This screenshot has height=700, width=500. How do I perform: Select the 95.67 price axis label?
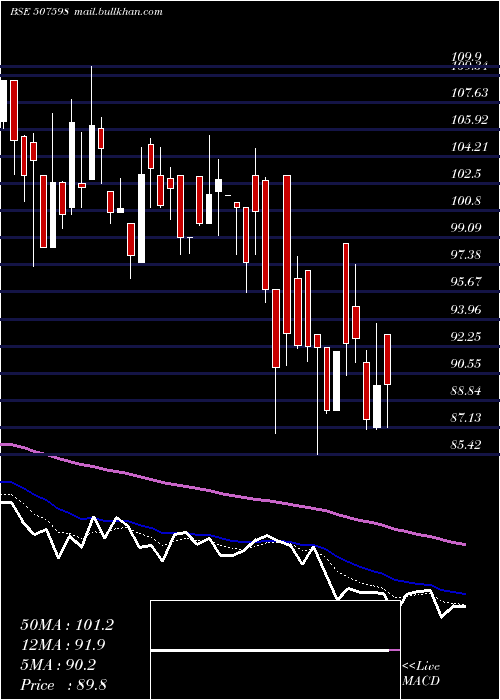point(467,282)
